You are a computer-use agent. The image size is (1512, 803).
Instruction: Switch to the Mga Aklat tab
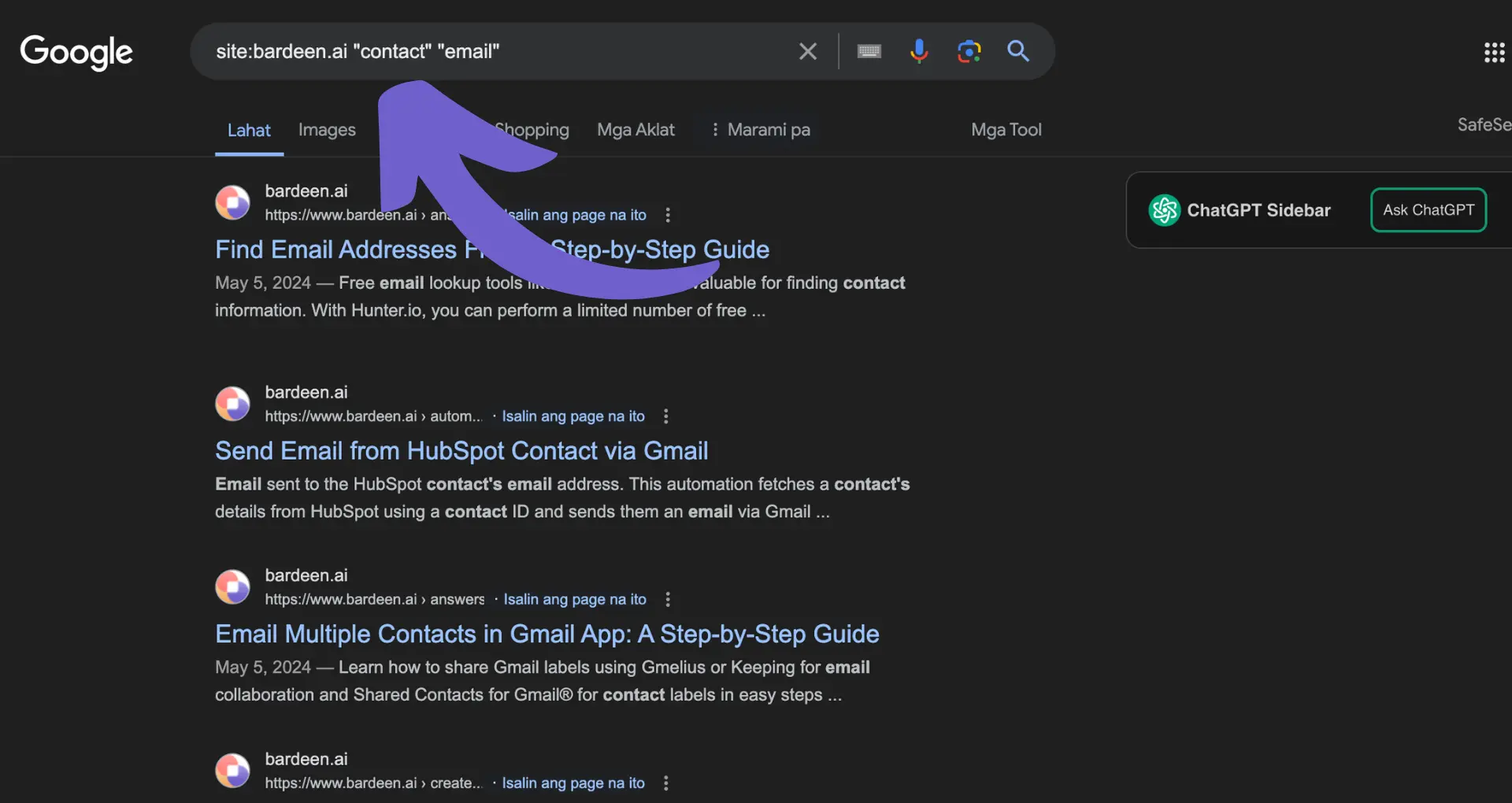coord(636,130)
